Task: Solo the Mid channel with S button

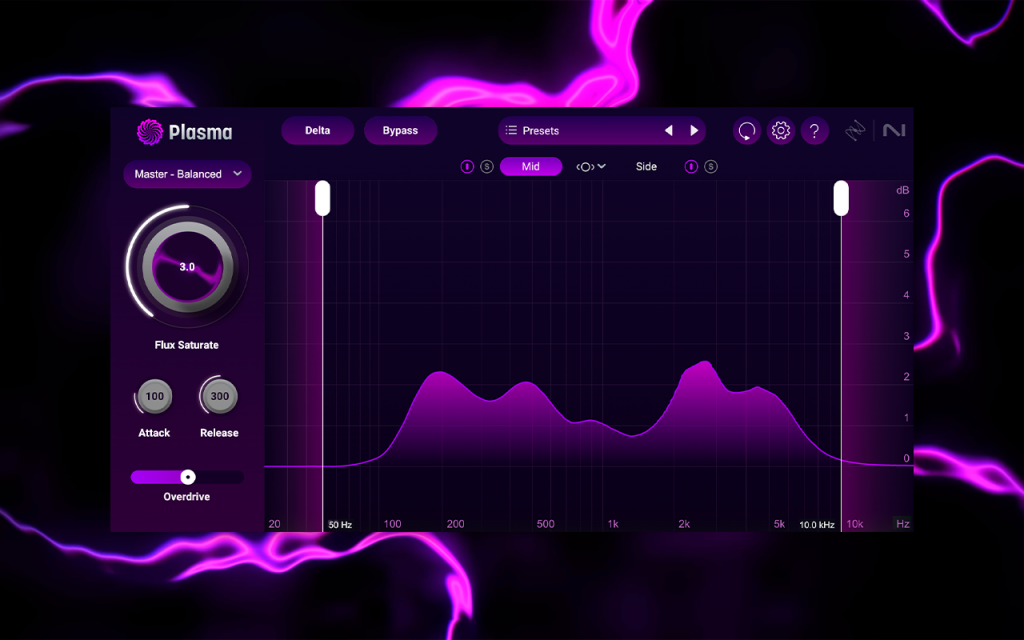Action: pos(487,167)
